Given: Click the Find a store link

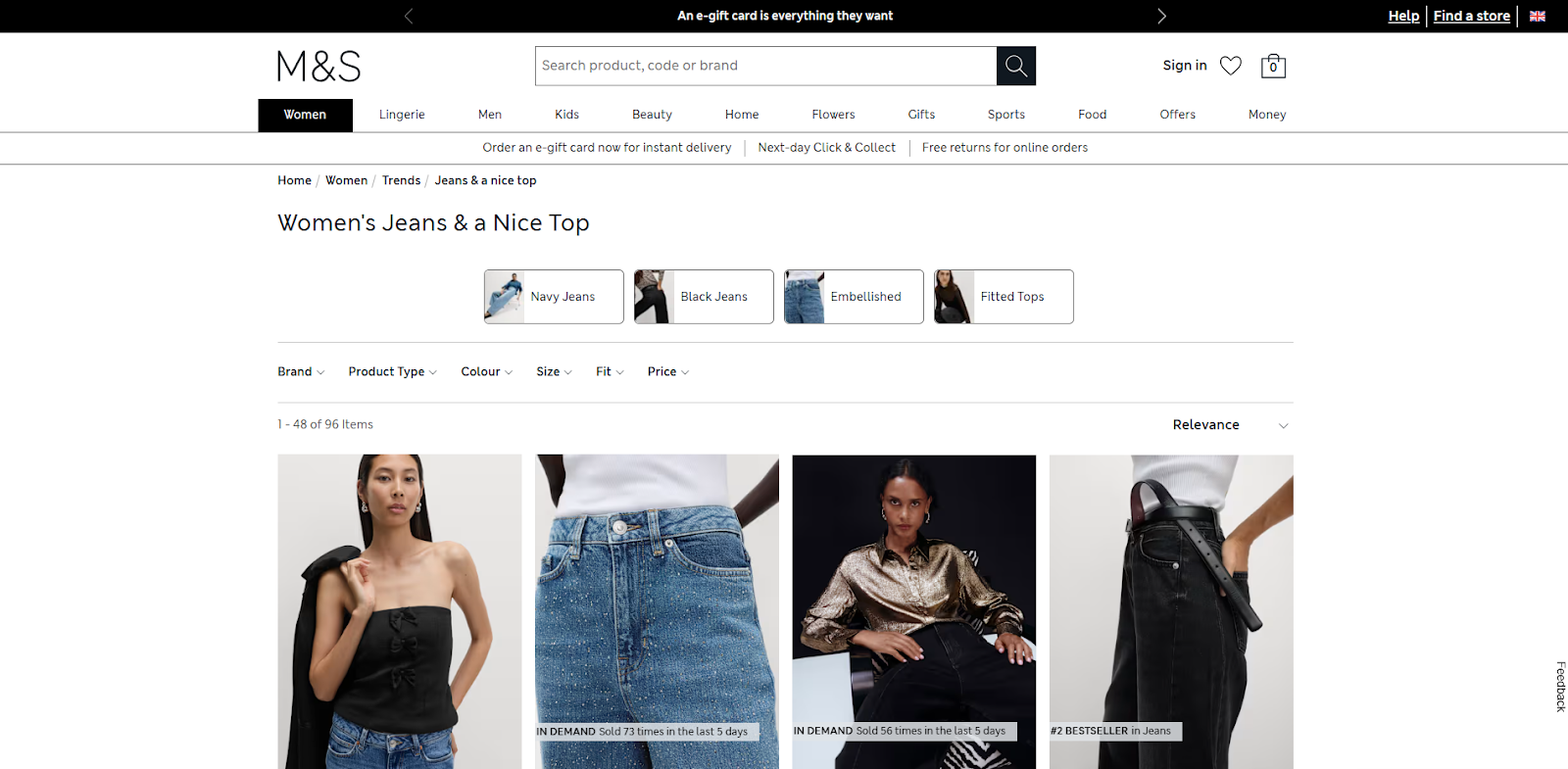Looking at the screenshot, I should 1471,16.
